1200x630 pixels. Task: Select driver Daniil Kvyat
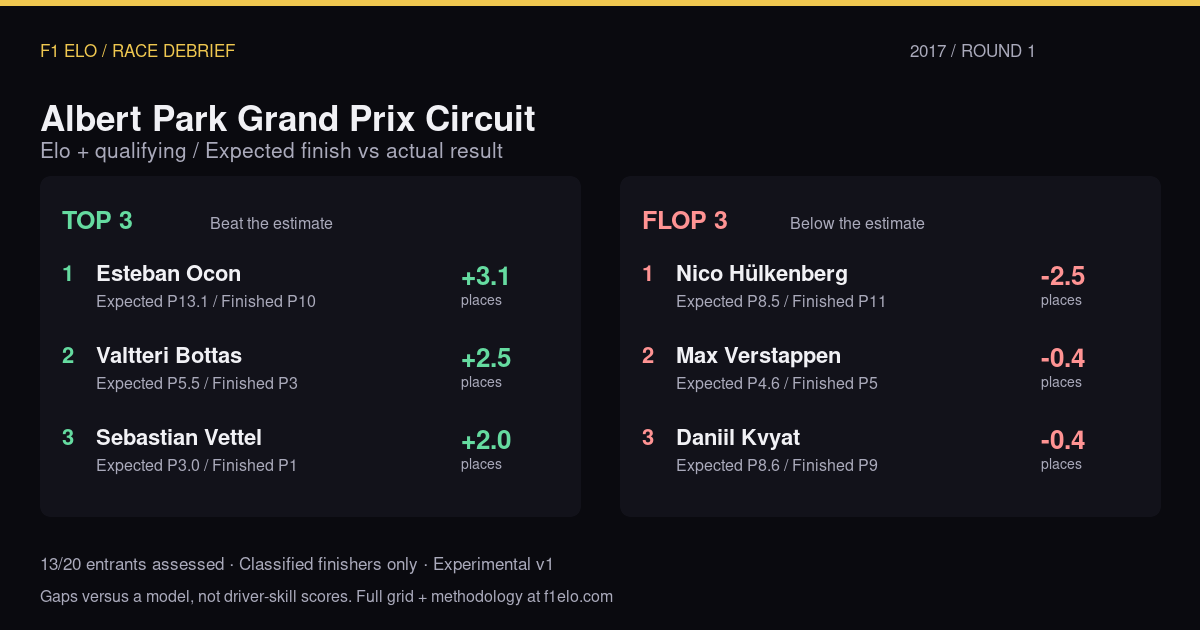pyautogui.click(x=738, y=438)
